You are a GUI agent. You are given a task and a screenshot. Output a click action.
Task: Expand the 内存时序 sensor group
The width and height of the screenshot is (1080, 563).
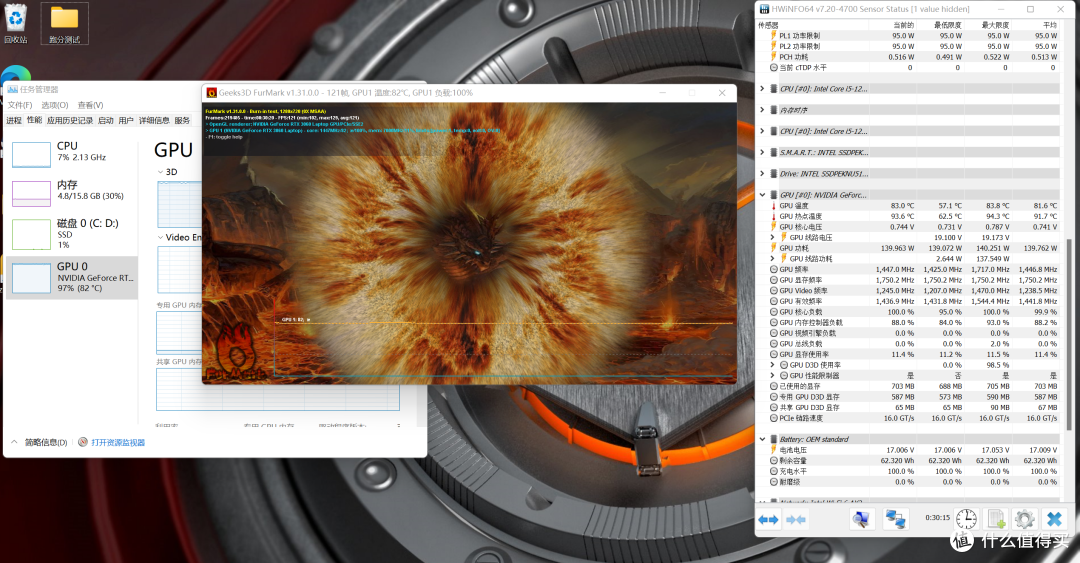762,110
